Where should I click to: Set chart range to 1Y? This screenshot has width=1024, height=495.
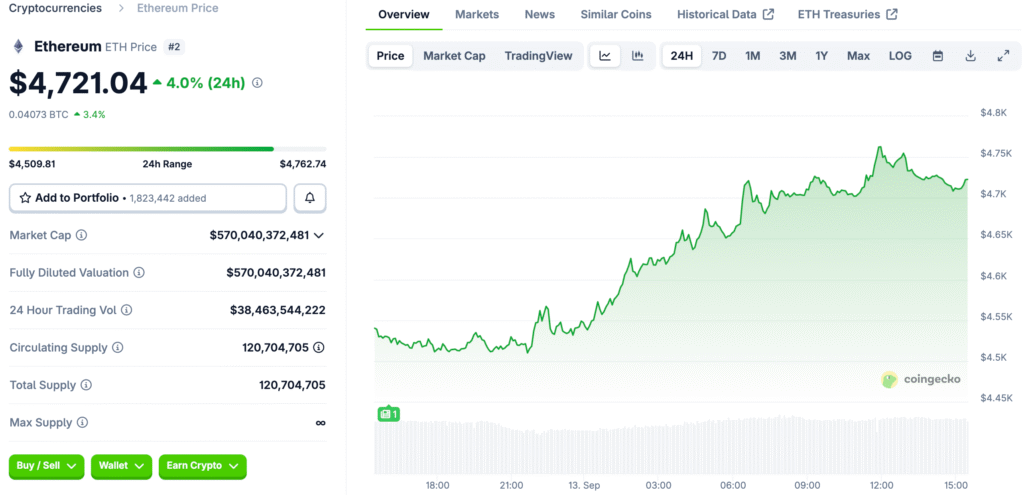(822, 56)
